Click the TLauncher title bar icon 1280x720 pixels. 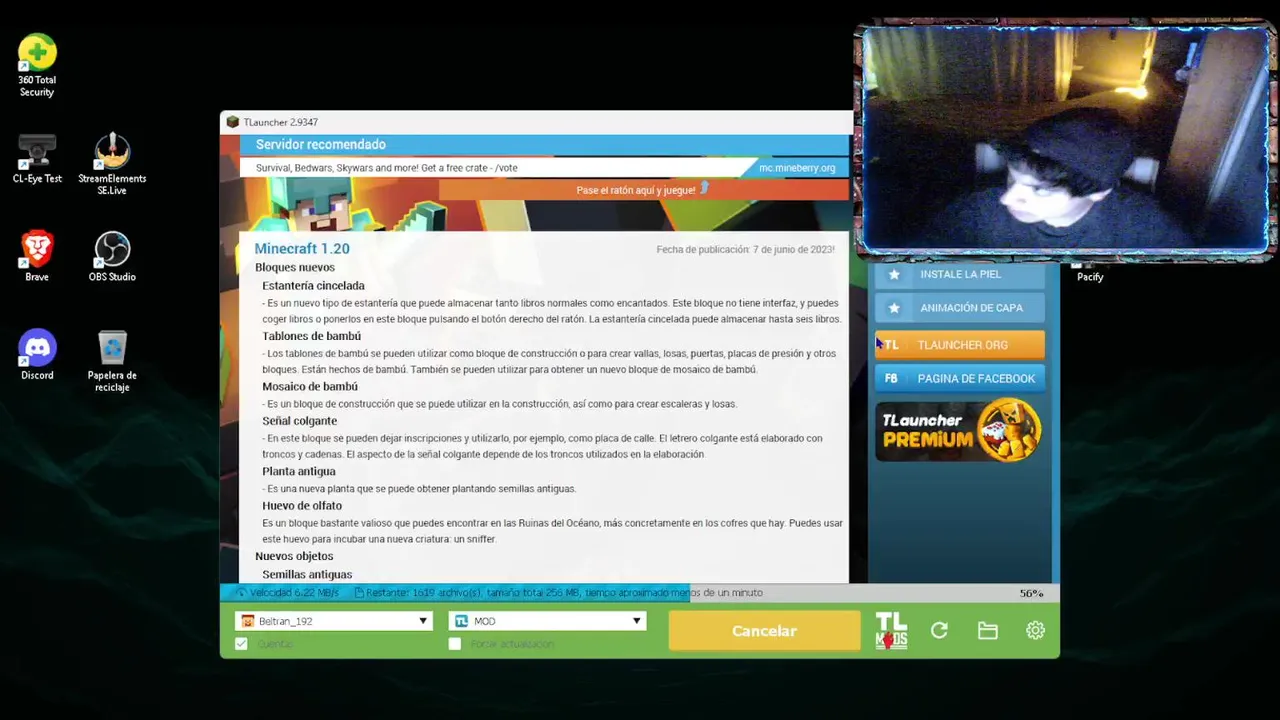pyautogui.click(x=232, y=122)
